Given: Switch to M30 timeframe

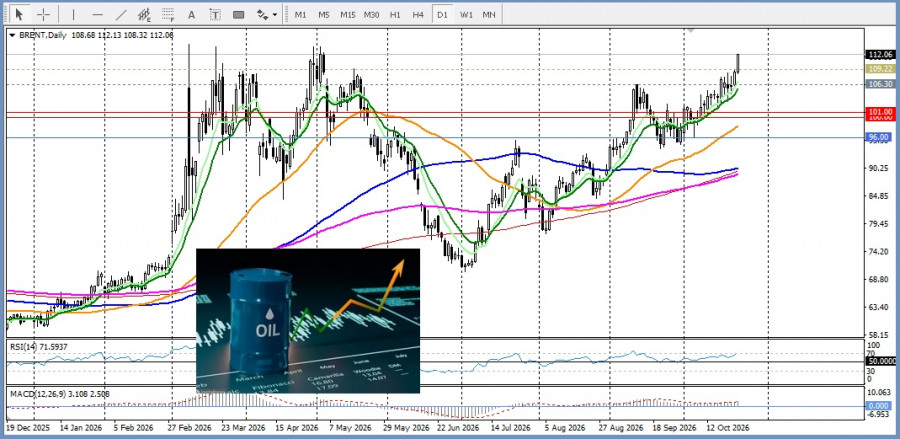Looking at the screenshot, I should [371, 15].
